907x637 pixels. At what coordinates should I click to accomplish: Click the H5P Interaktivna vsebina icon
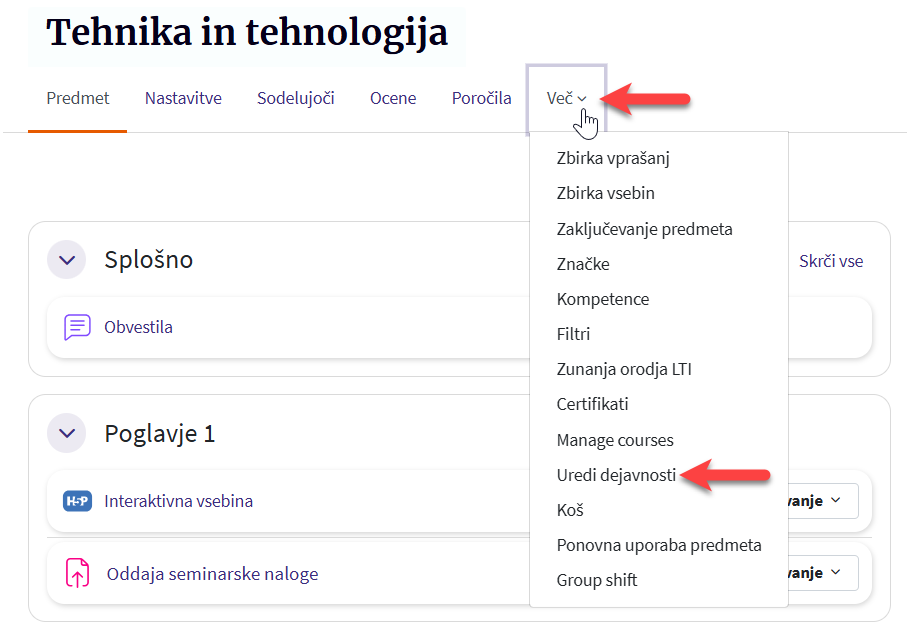(x=77, y=501)
